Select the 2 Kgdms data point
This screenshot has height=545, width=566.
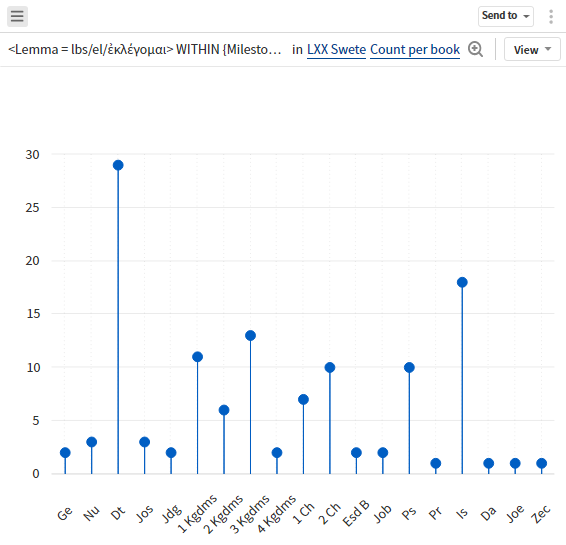[224, 410]
